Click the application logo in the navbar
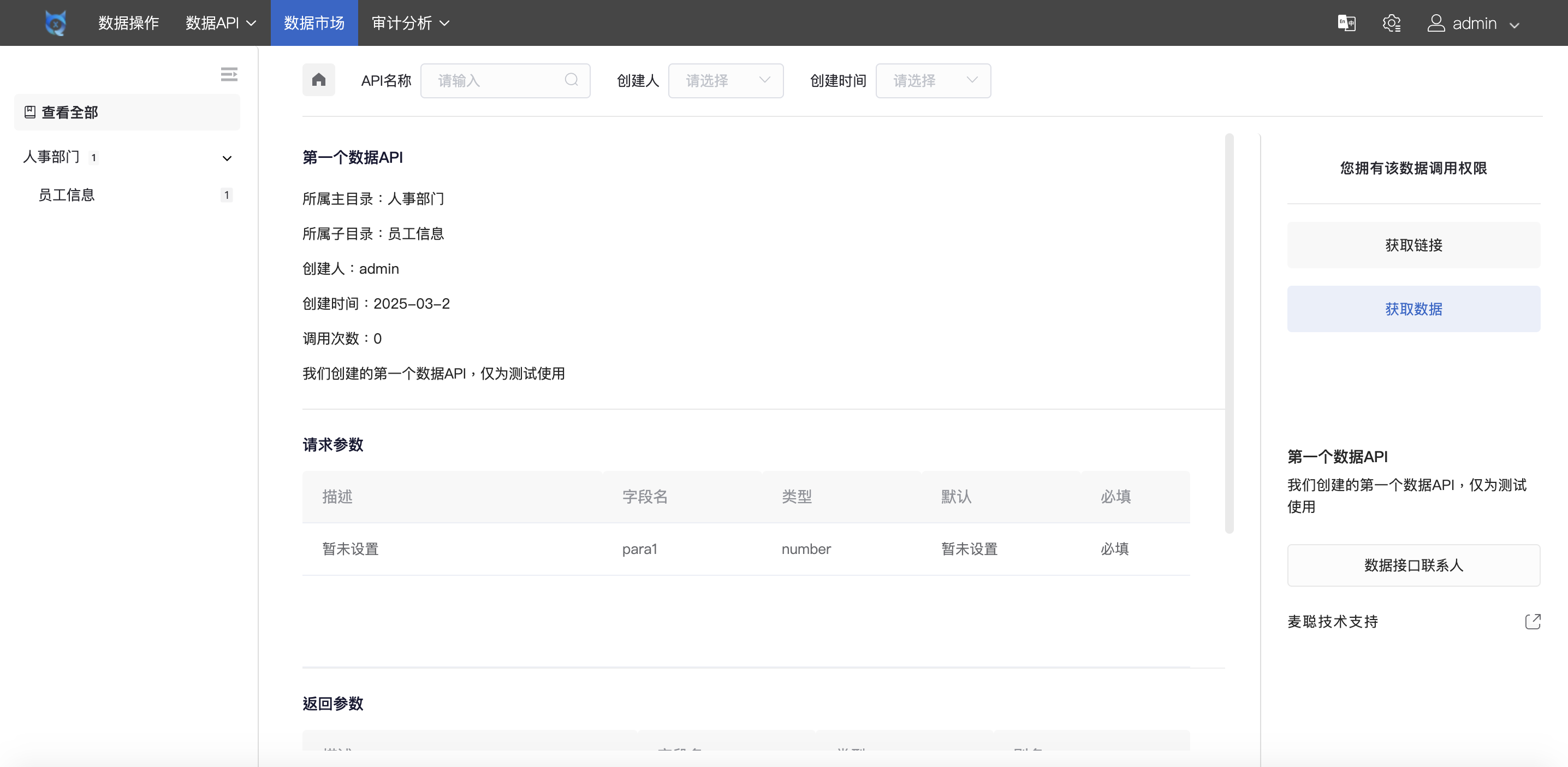1568x767 pixels. coord(55,22)
